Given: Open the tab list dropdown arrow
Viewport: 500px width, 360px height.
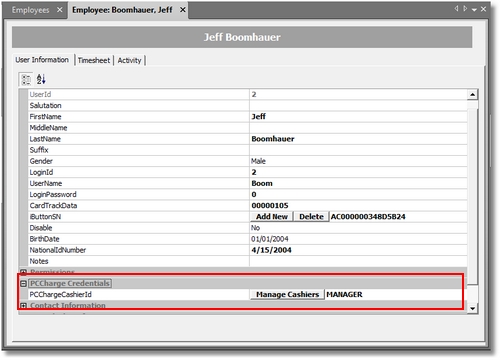Looking at the screenshot, I should tap(474, 10).
